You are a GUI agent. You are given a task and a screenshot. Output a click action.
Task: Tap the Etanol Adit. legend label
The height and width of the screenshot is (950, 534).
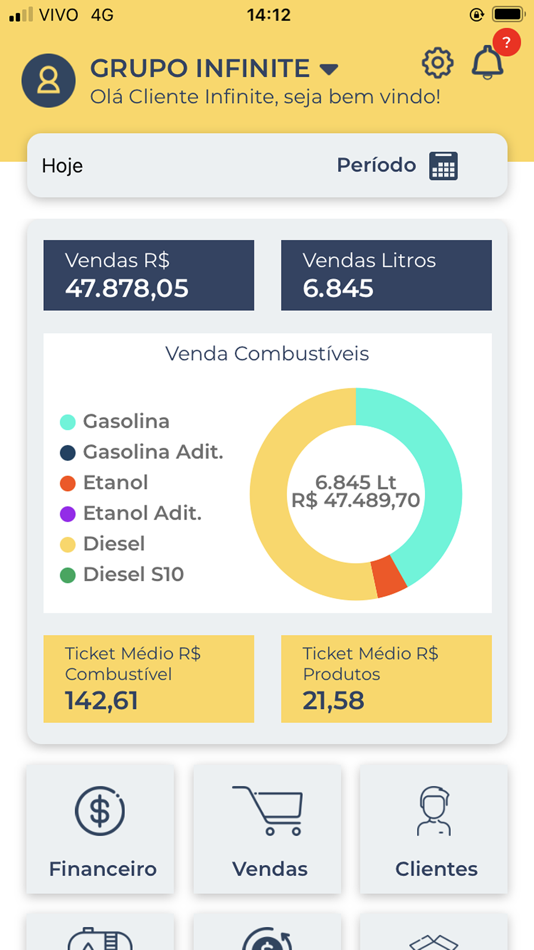click(142, 514)
